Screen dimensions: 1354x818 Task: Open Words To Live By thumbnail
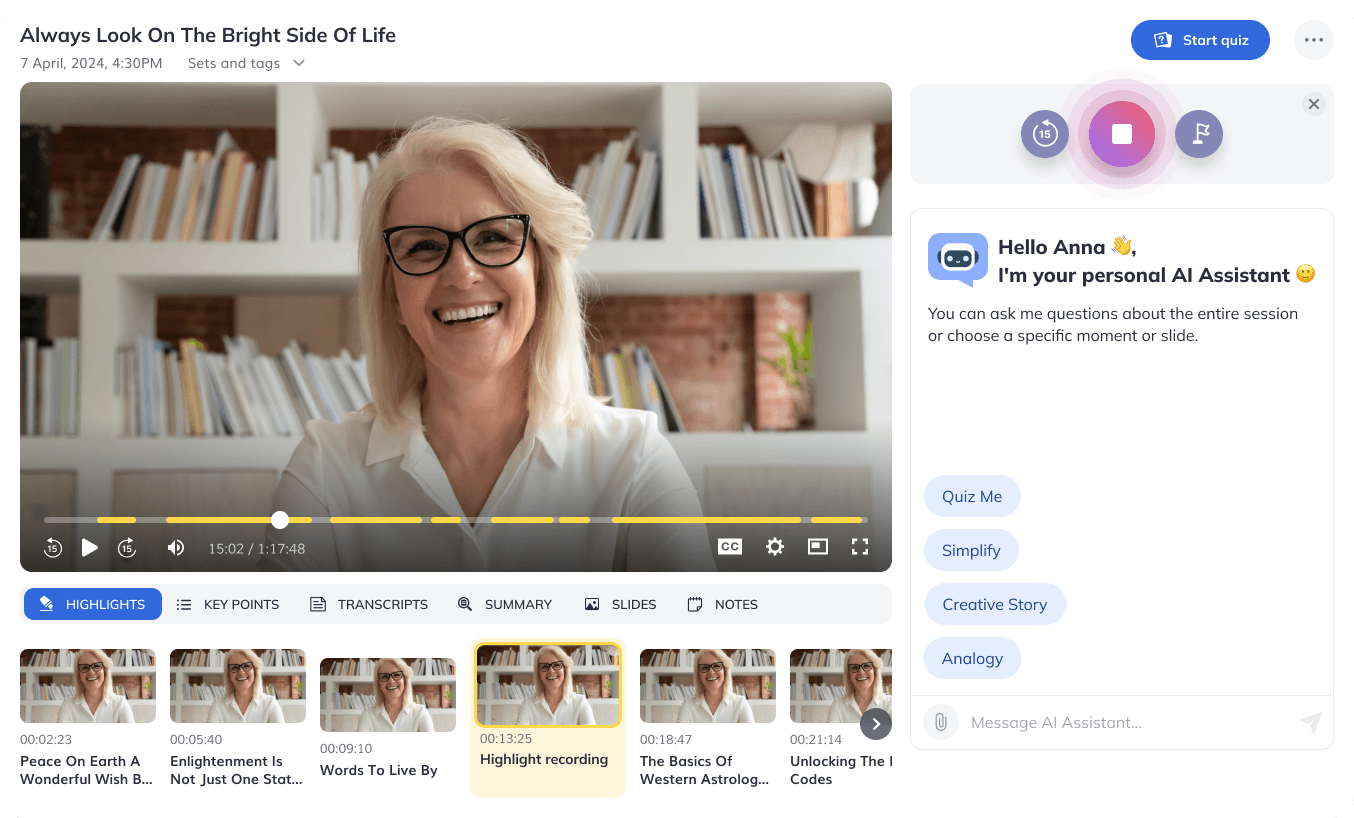point(388,694)
